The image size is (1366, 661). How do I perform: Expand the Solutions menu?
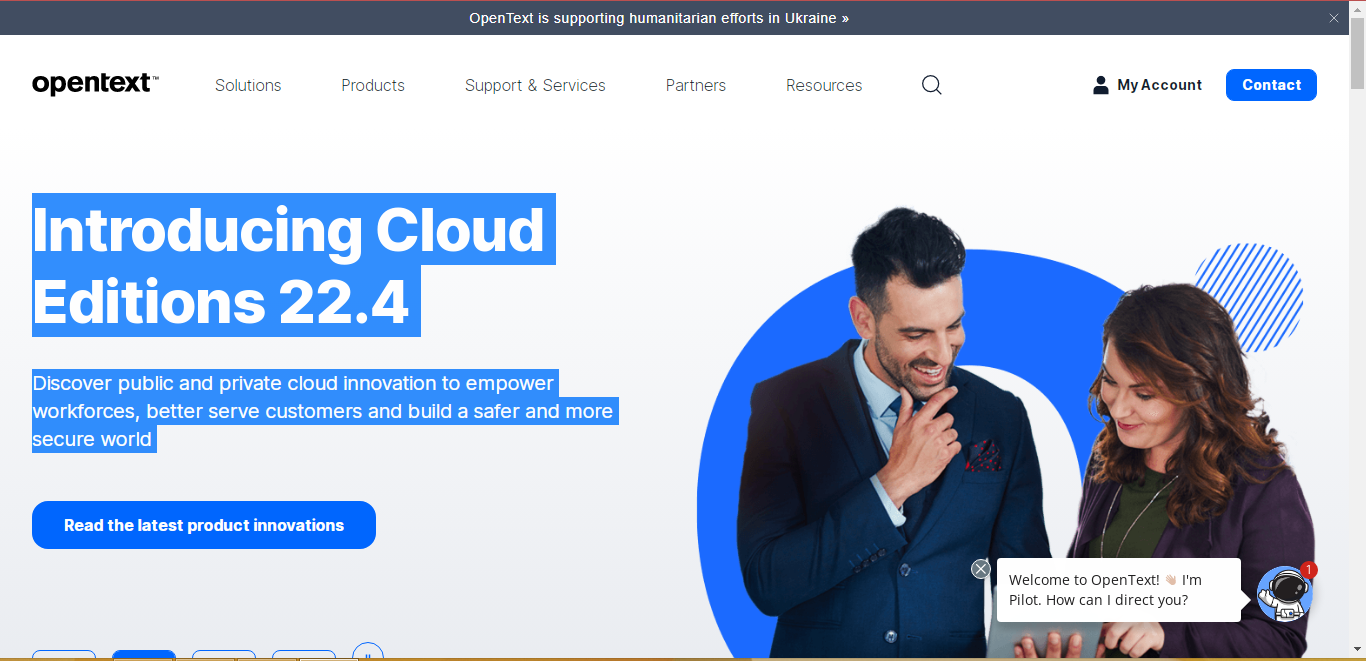248,85
